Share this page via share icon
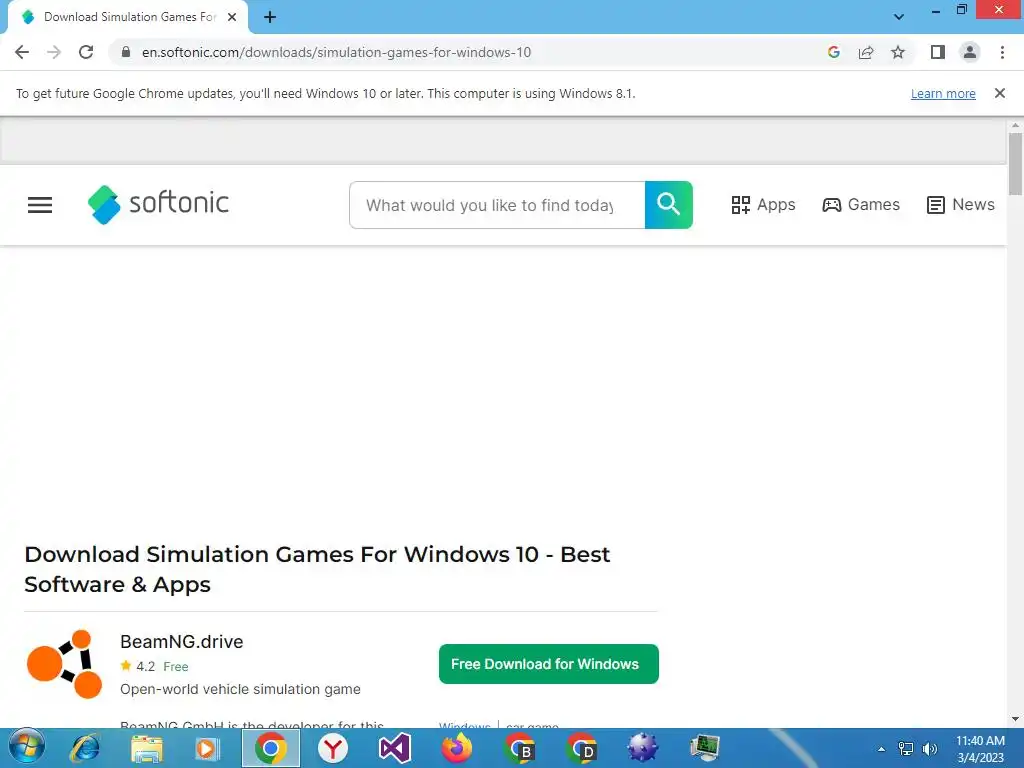 [866, 52]
